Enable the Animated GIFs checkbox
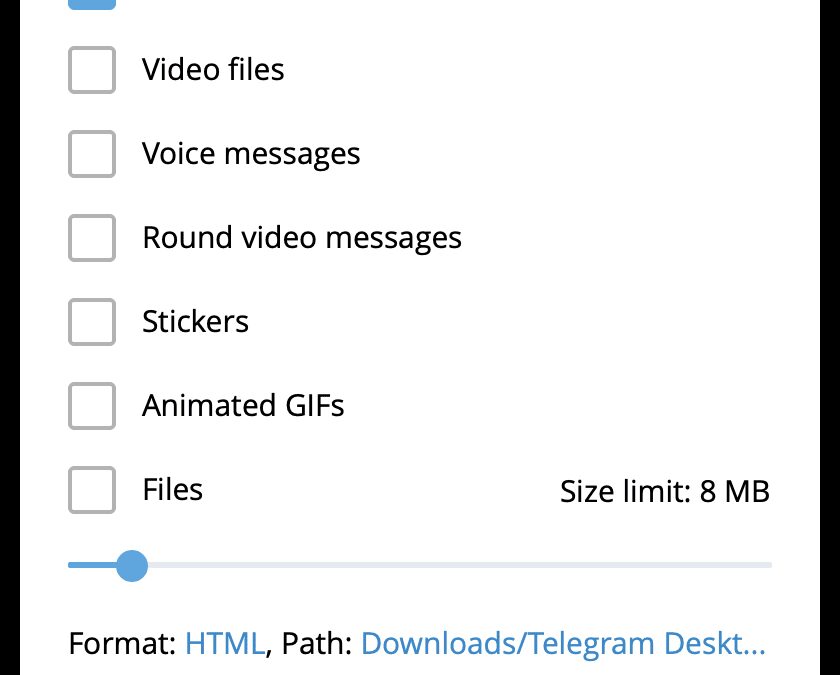Viewport: 840px width, 675px height. click(92, 406)
